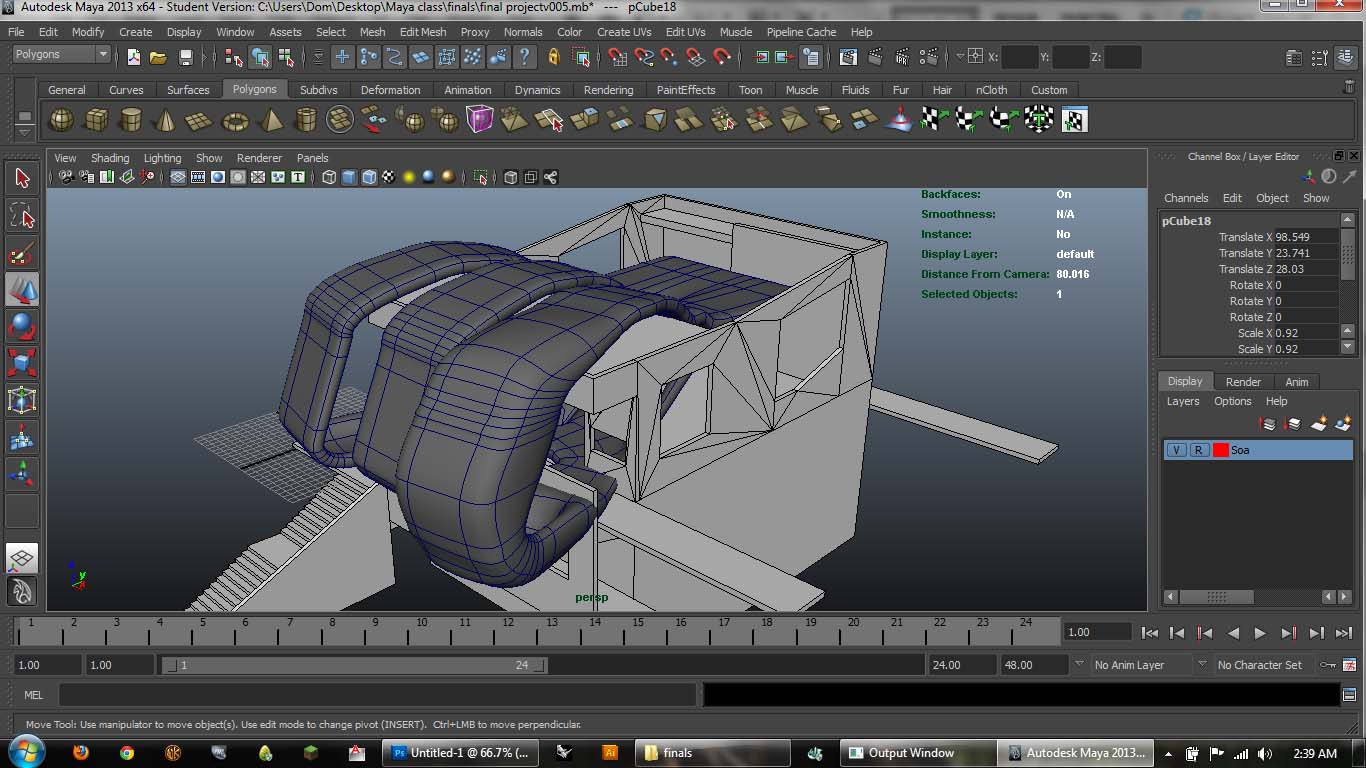
Task: Activate the Select tool arrow in toolbox
Action: point(22,179)
